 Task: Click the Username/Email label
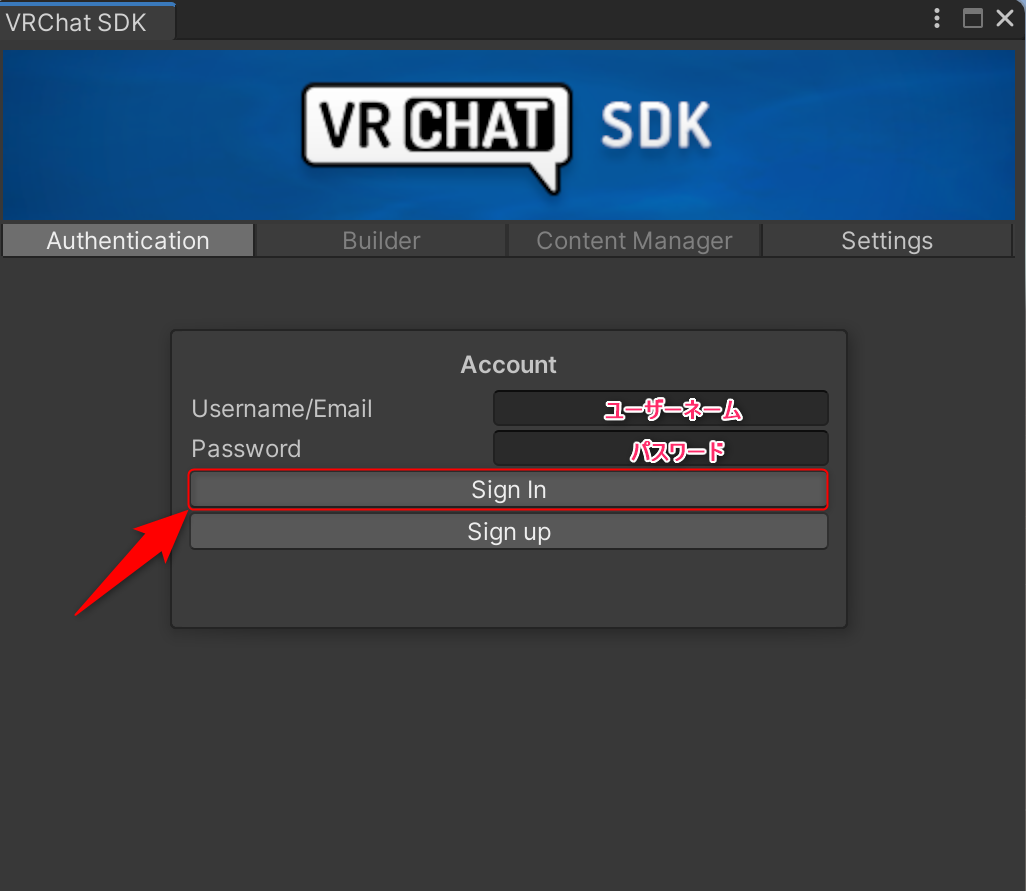click(x=282, y=409)
